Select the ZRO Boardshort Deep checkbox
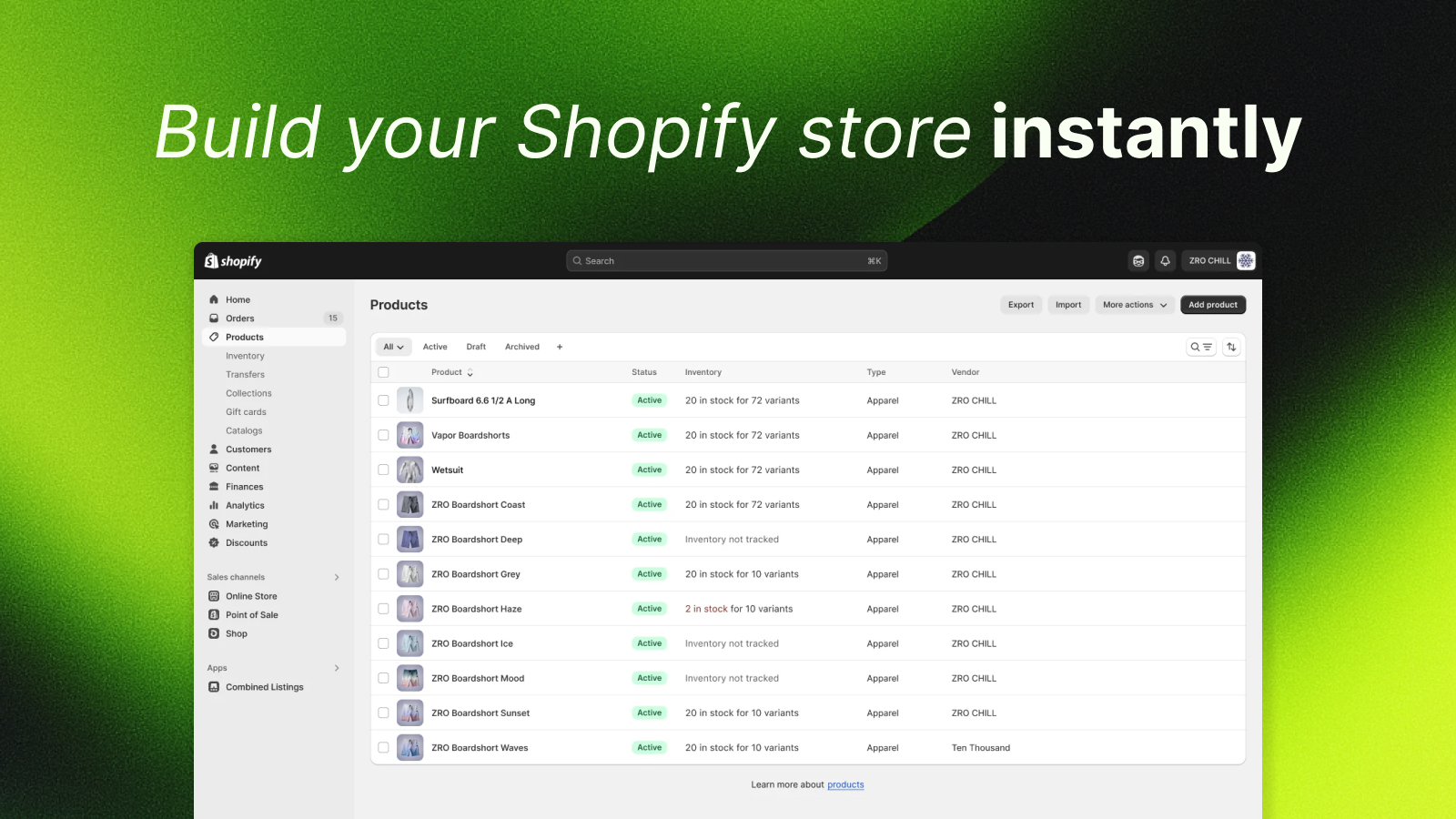 coord(383,540)
